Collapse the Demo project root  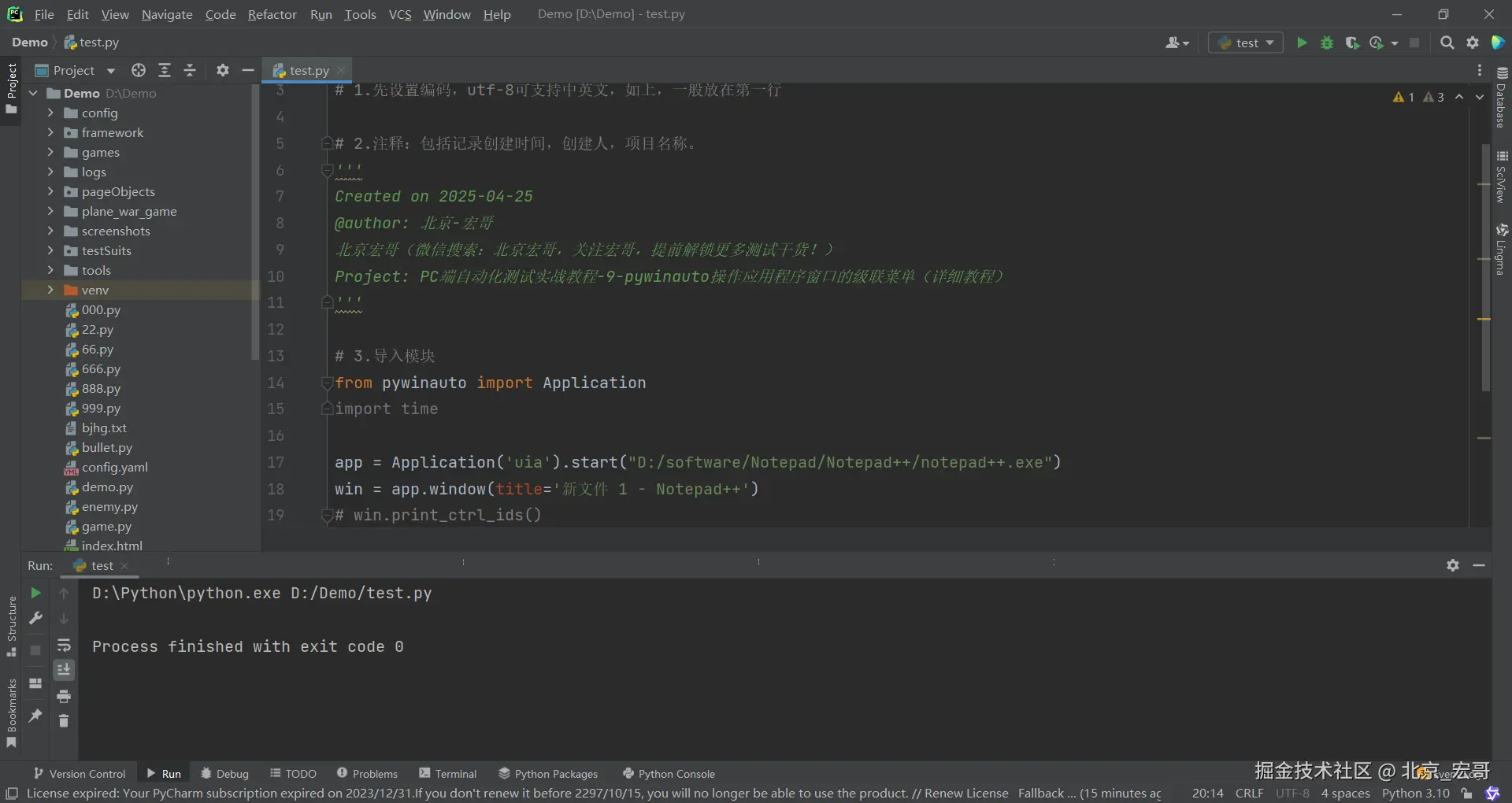(x=33, y=93)
